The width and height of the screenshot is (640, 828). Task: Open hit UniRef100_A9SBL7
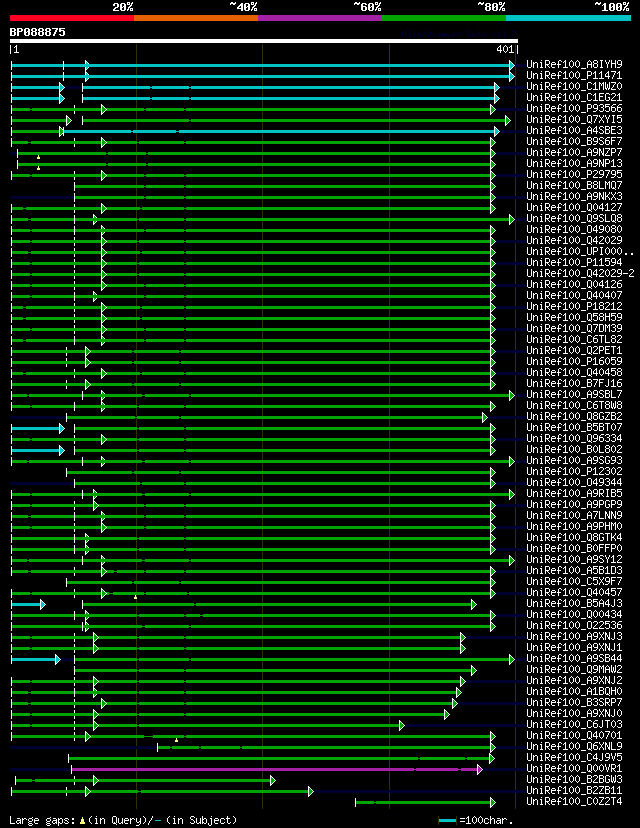[574, 394]
